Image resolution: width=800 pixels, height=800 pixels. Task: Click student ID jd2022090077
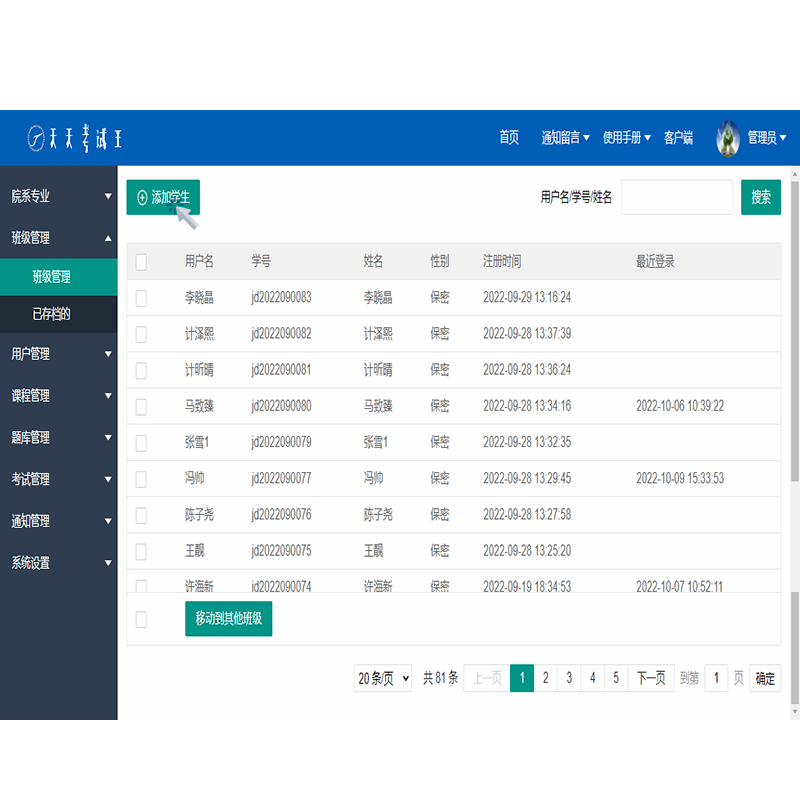[x=281, y=479]
